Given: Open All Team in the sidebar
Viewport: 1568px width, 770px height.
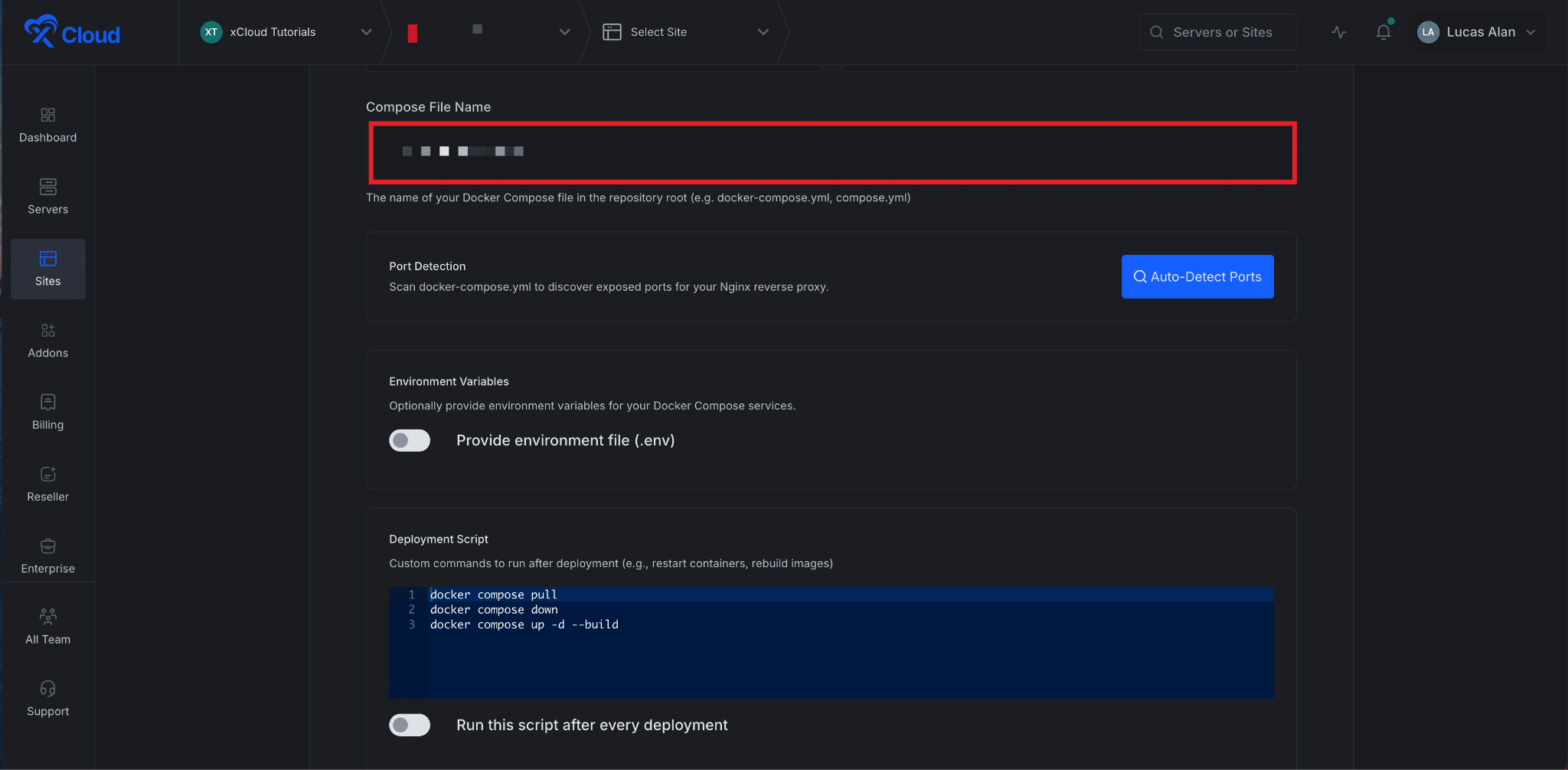Looking at the screenshot, I should (x=47, y=627).
